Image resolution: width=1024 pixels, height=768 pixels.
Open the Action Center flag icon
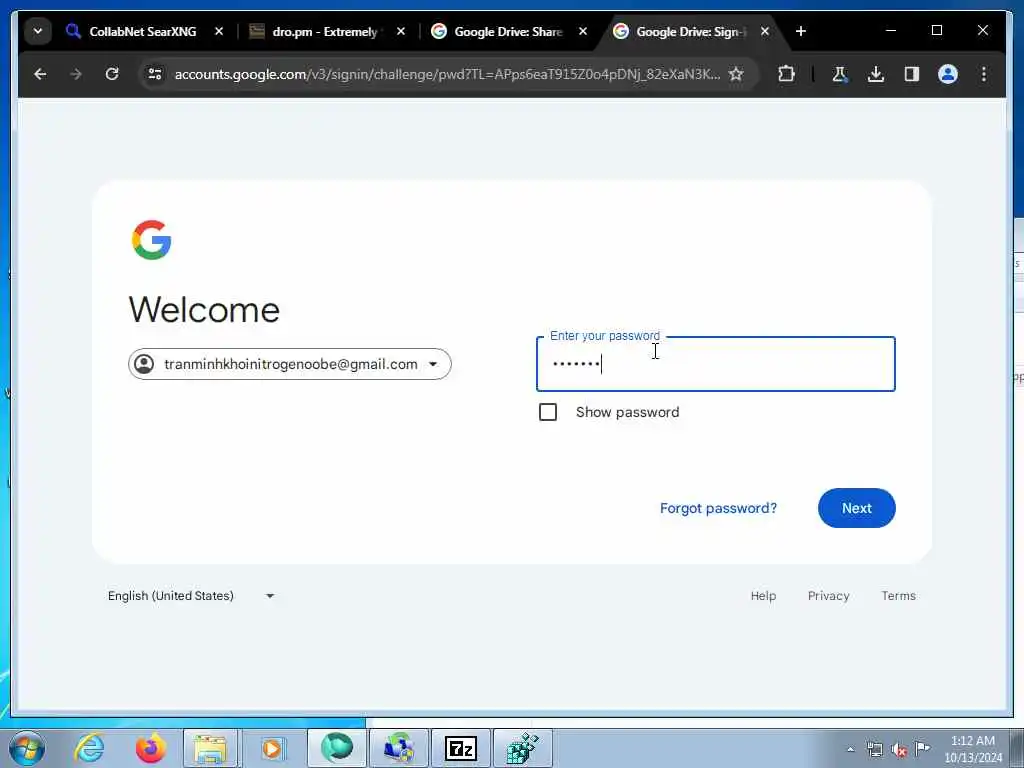pos(923,749)
